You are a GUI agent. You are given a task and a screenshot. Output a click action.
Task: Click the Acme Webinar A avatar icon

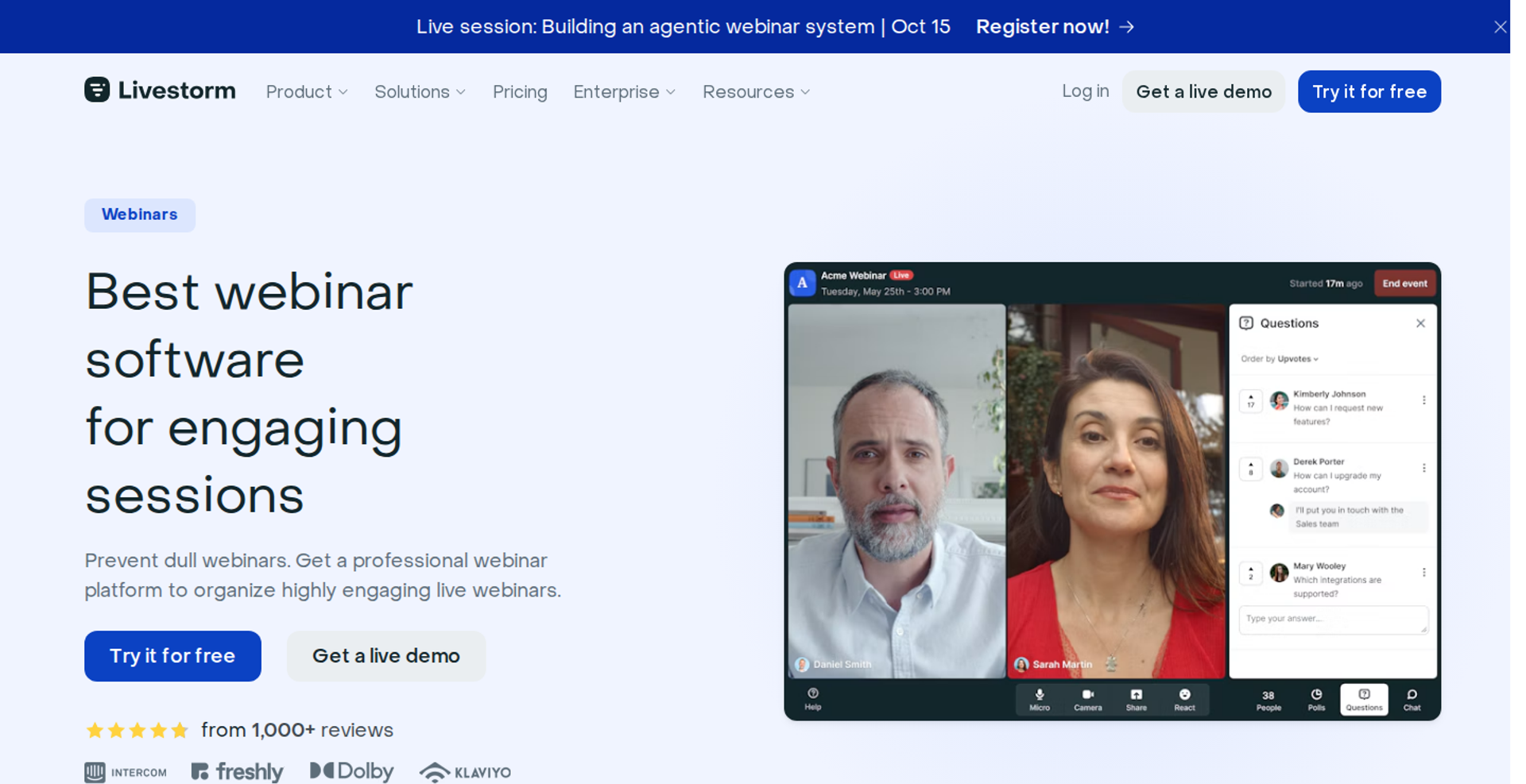802,283
